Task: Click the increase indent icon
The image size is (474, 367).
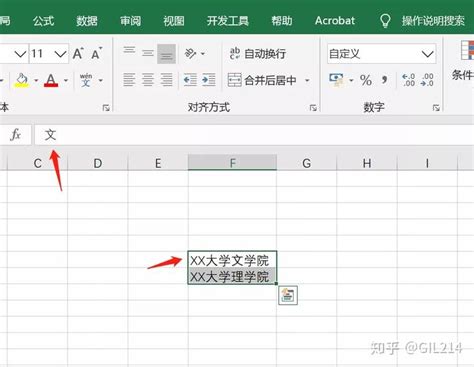Action: click(209, 80)
